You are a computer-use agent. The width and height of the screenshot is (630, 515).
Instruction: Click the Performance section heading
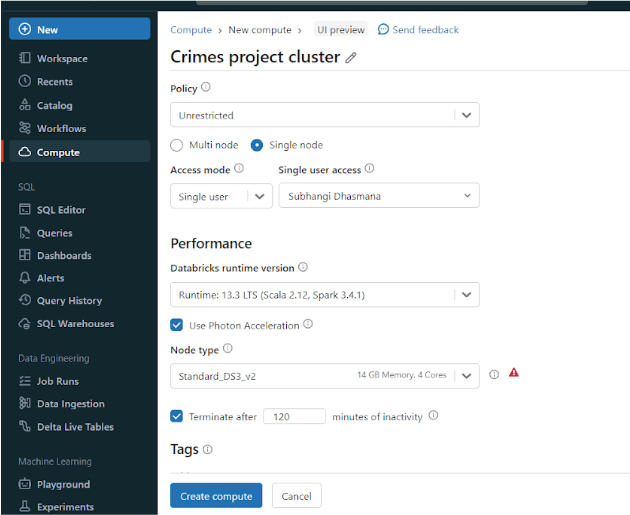pyautogui.click(x=211, y=243)
